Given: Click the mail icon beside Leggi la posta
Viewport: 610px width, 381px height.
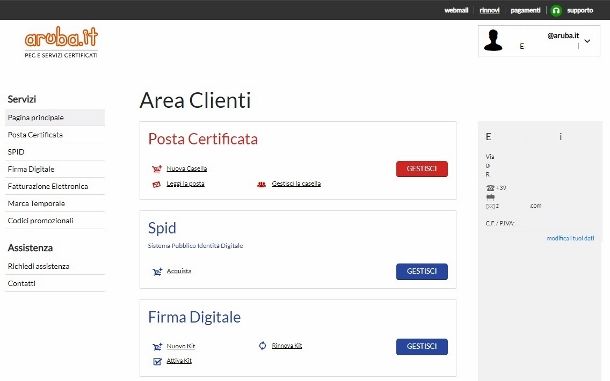Looking at the screenshot, I should (156, 184).
